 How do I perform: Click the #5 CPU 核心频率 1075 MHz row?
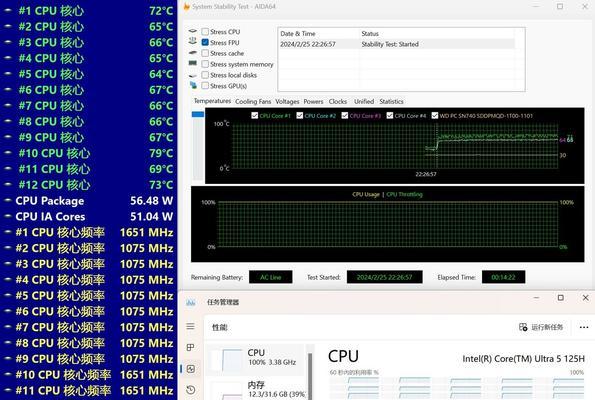click(x=89, y=296)
